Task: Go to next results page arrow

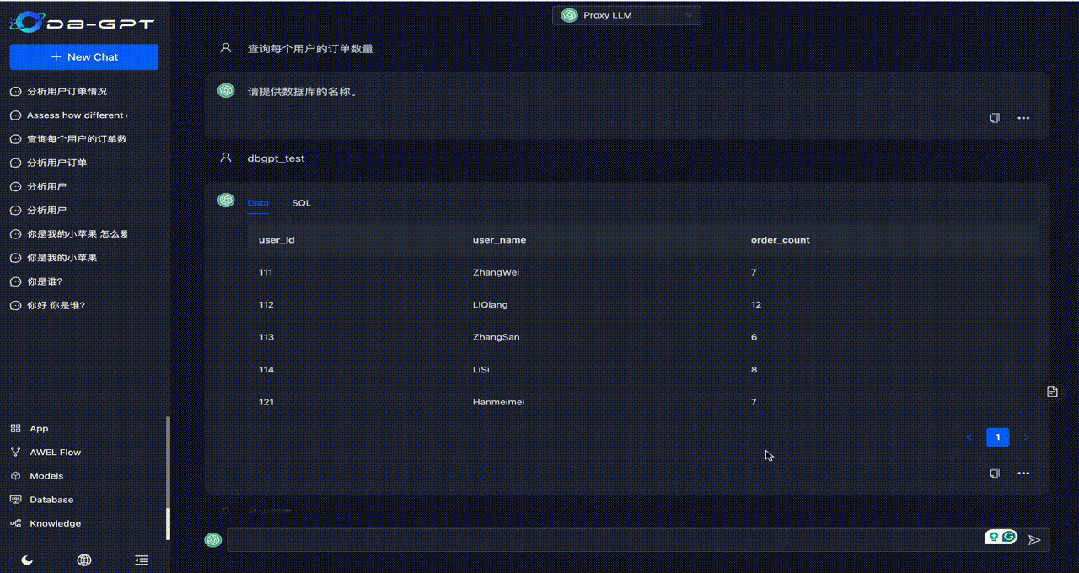Action: (x=1025, y=437)
